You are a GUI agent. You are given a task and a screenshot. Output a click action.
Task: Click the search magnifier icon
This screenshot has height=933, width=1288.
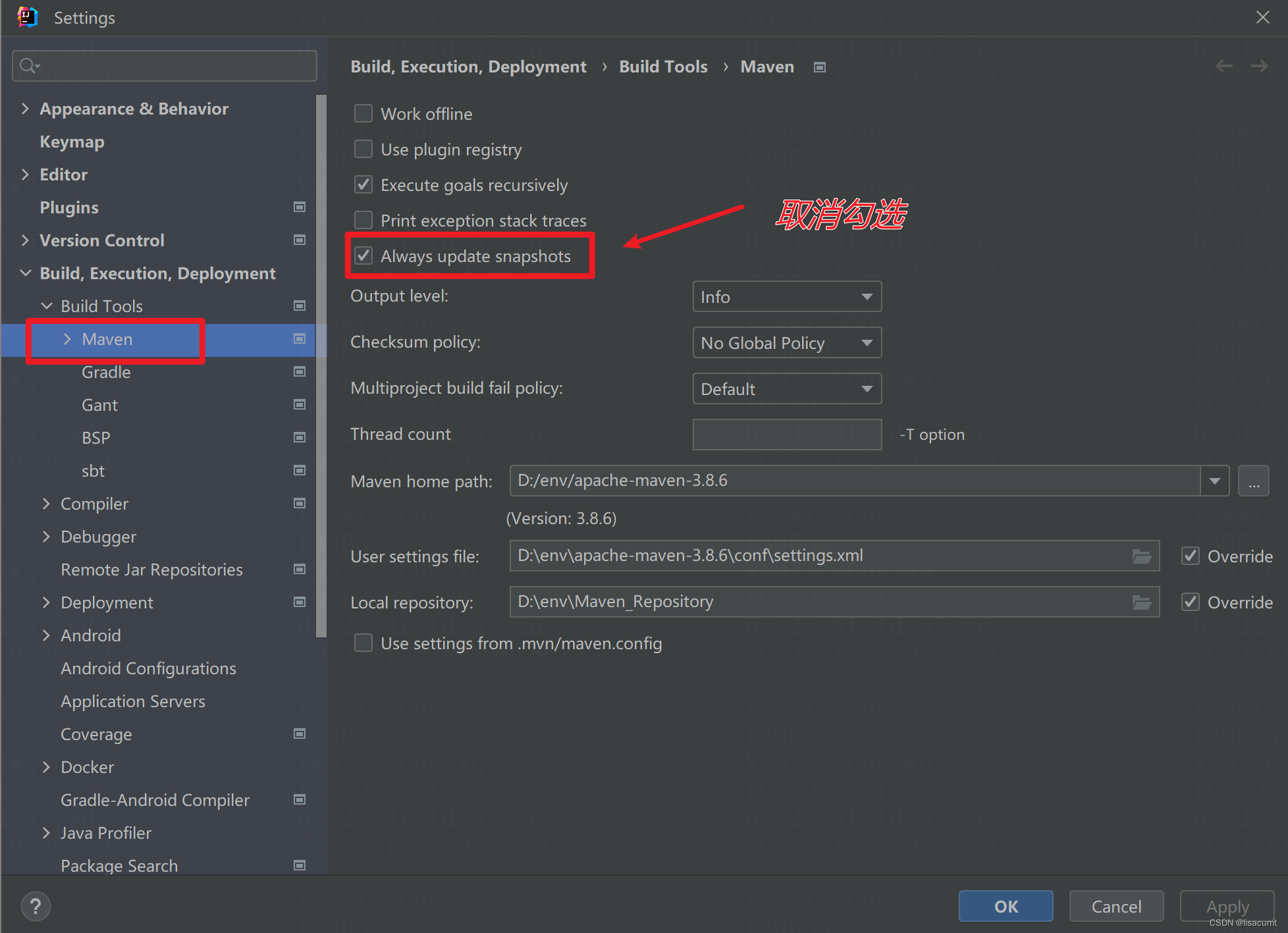pyautogui.click(x=30, y=65)
